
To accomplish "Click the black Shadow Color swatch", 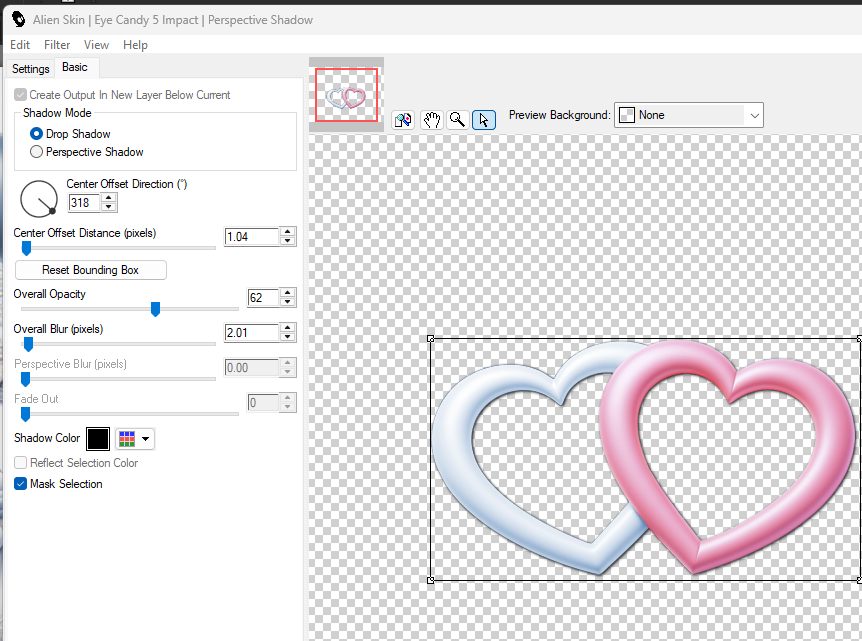I will (98, 438).
